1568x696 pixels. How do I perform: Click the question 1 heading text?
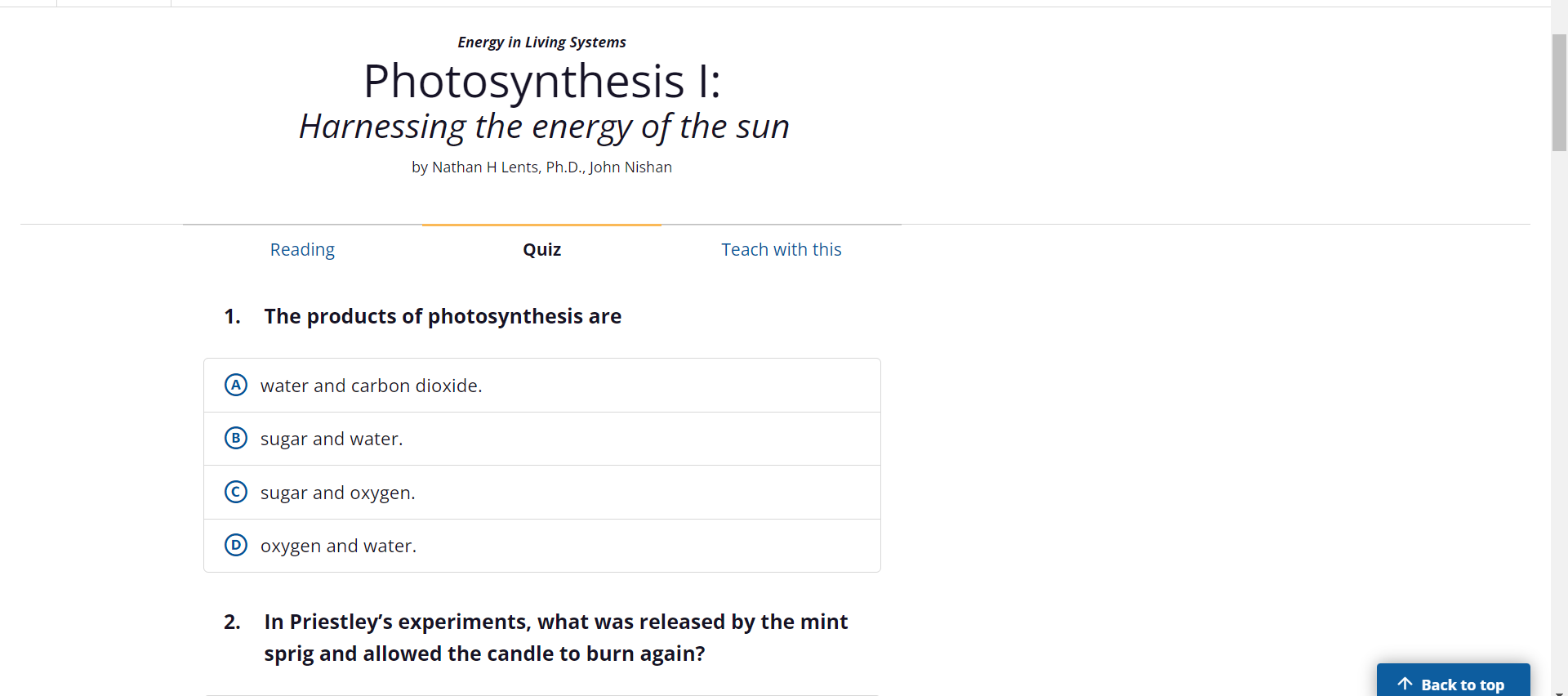[x=442, y=316]
